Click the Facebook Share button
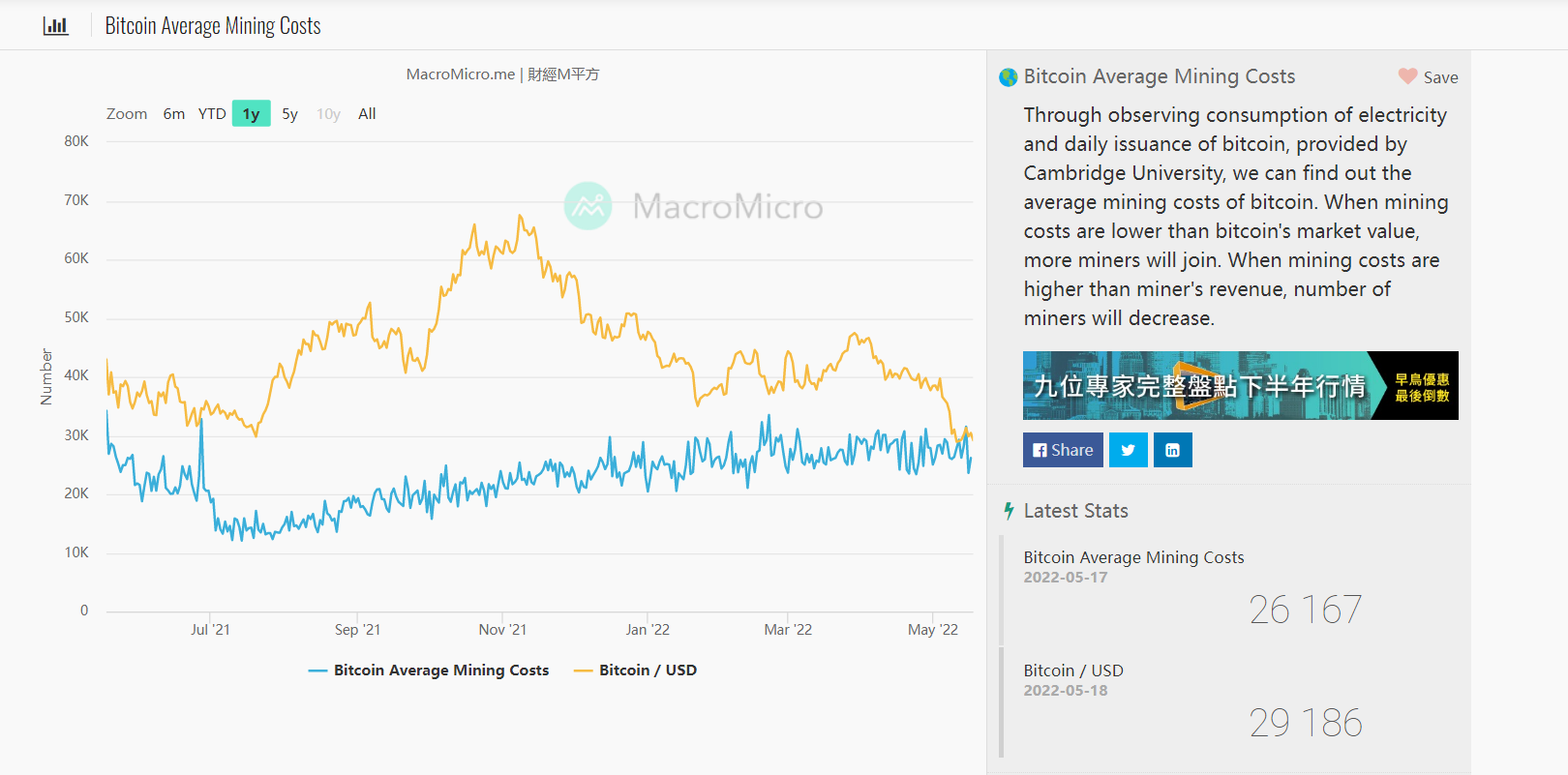Screen dimensions: 1568x775 click(x=1063, y=450)
